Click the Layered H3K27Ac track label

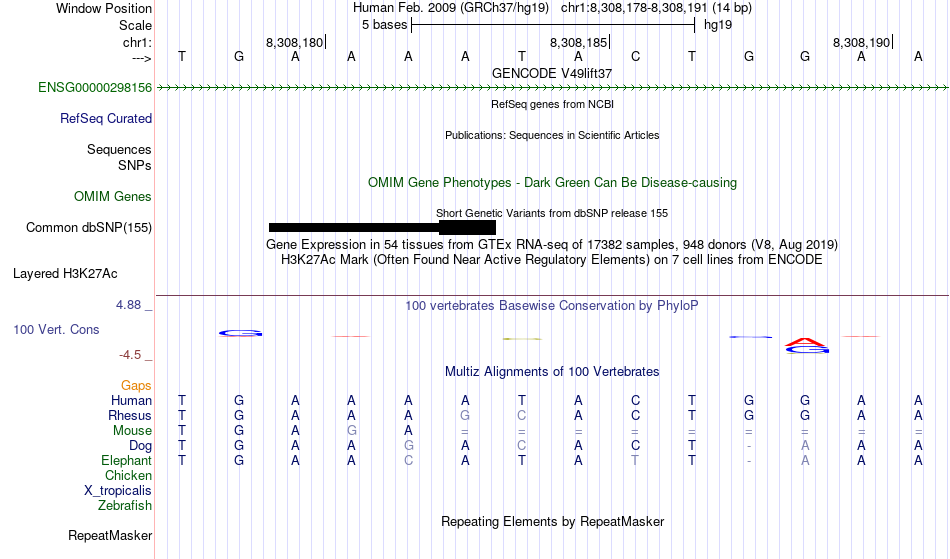click(65, 274)
